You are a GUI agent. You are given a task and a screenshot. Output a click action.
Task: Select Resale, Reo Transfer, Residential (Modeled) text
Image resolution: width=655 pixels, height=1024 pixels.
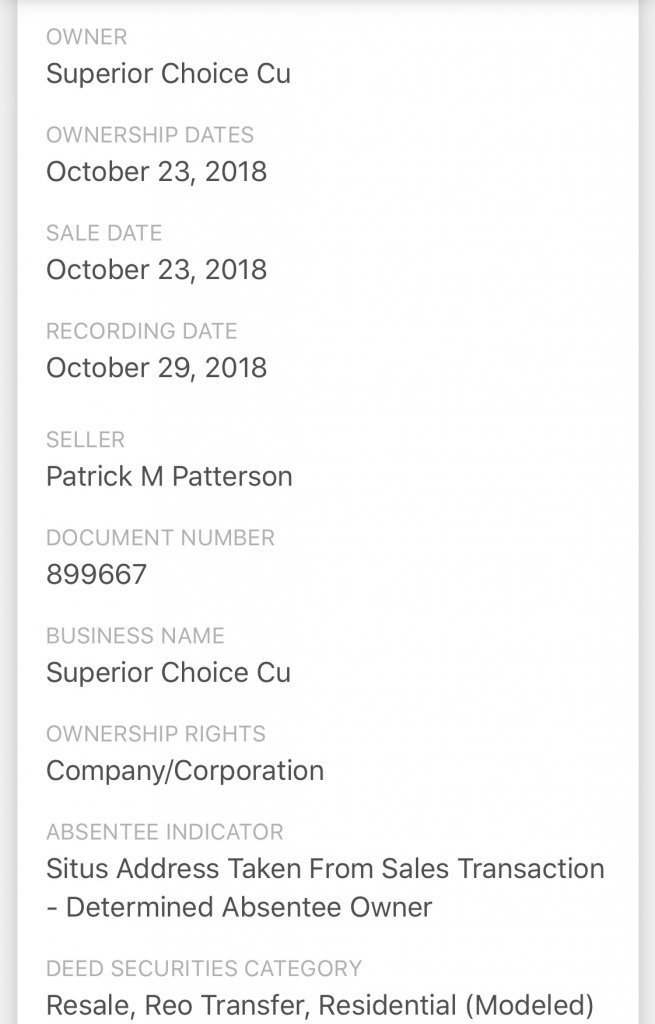click(x=320, y=1005)
